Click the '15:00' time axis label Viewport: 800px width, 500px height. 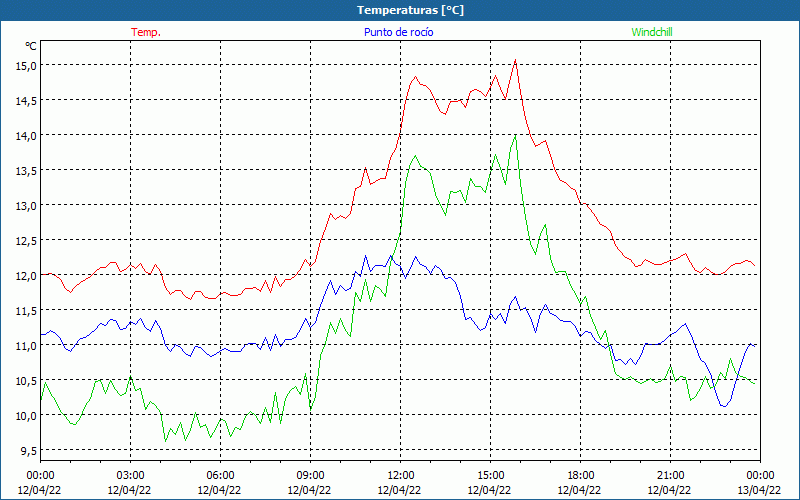(x=490, y=476)
